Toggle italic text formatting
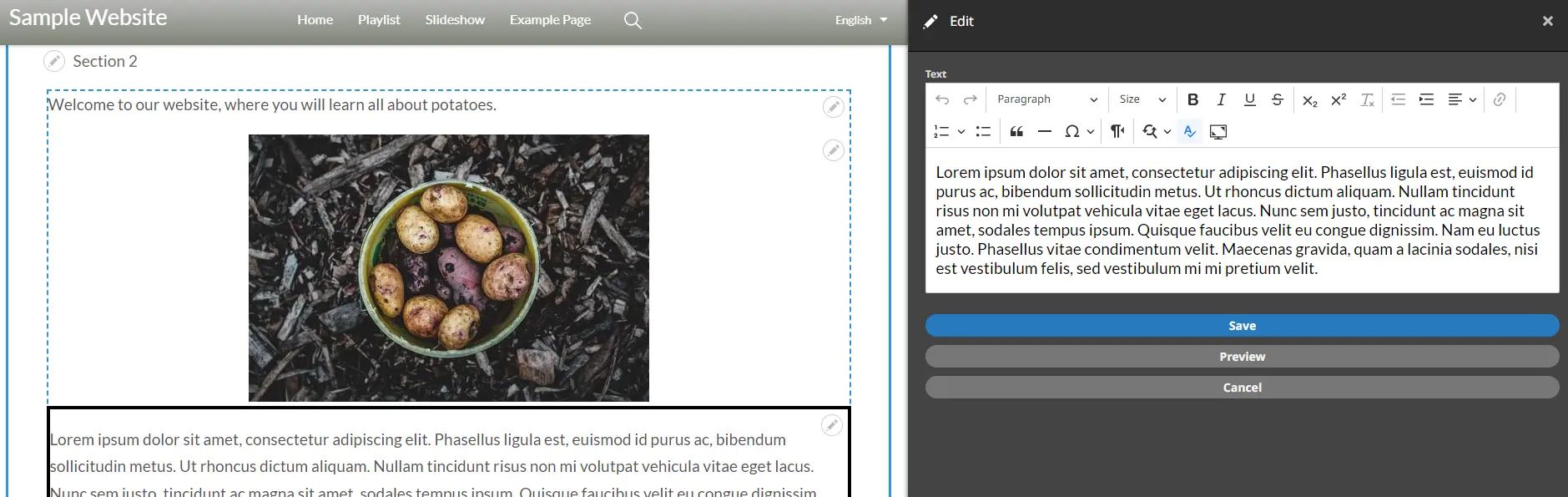The height and width of the screenshot is (497, 1568). click(1221, 99)
